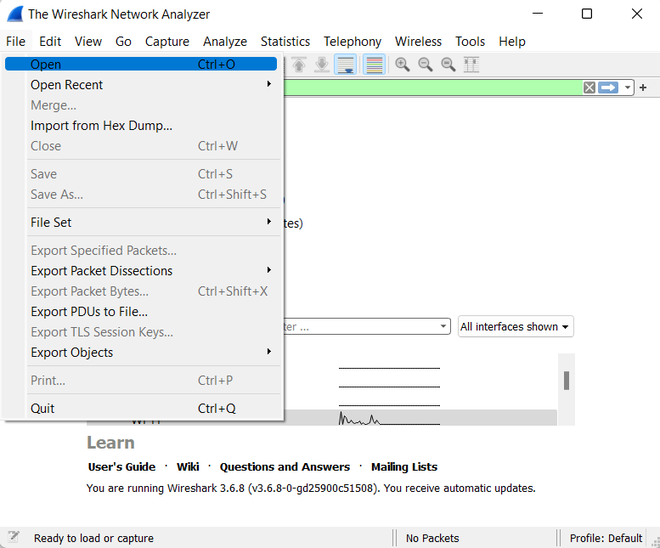Toggle auto scroll in live capture
Screen dimensions: 660x548
(x=345, y=65)
